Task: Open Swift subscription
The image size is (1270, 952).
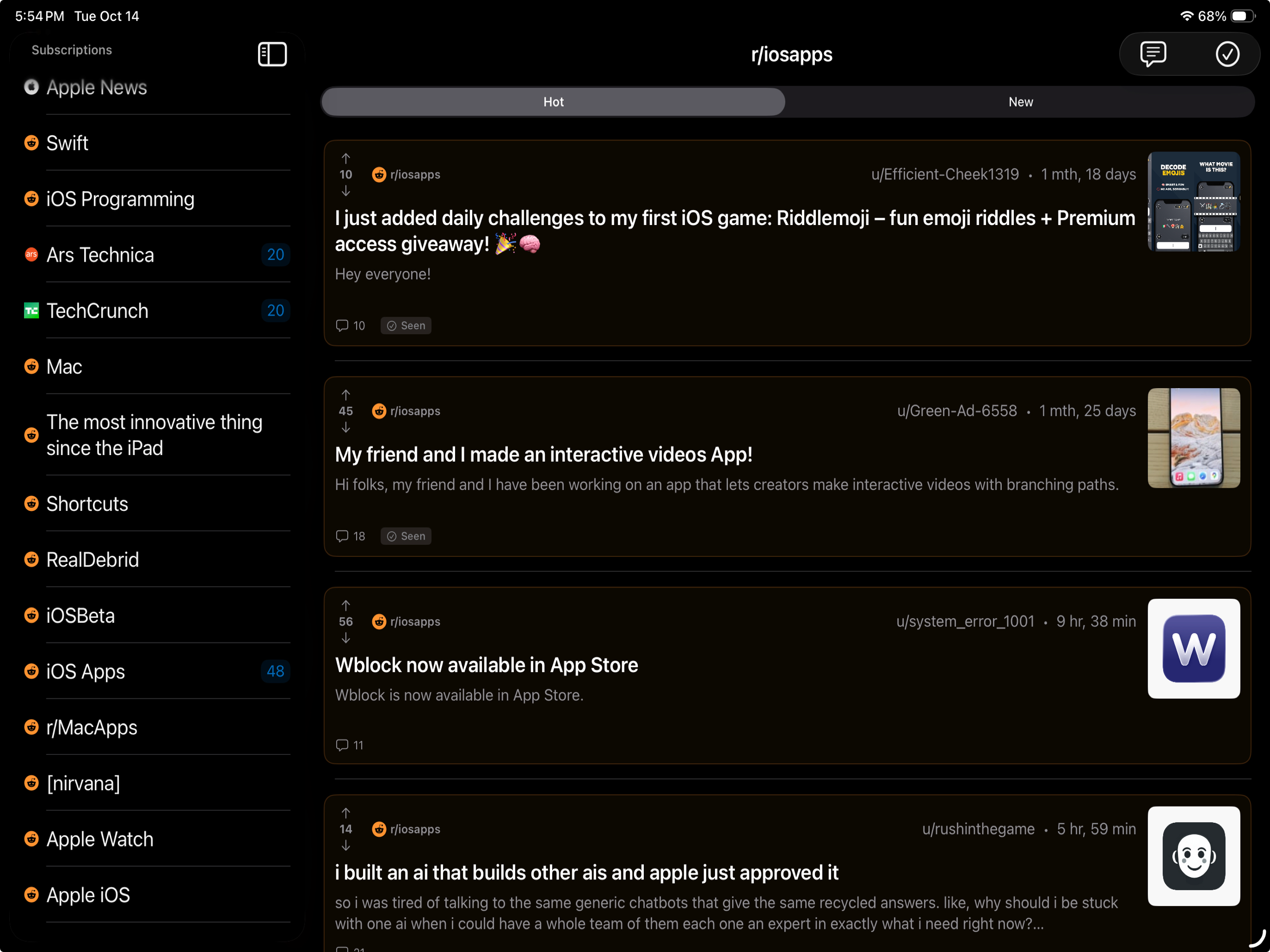Action: pos(156,143)
